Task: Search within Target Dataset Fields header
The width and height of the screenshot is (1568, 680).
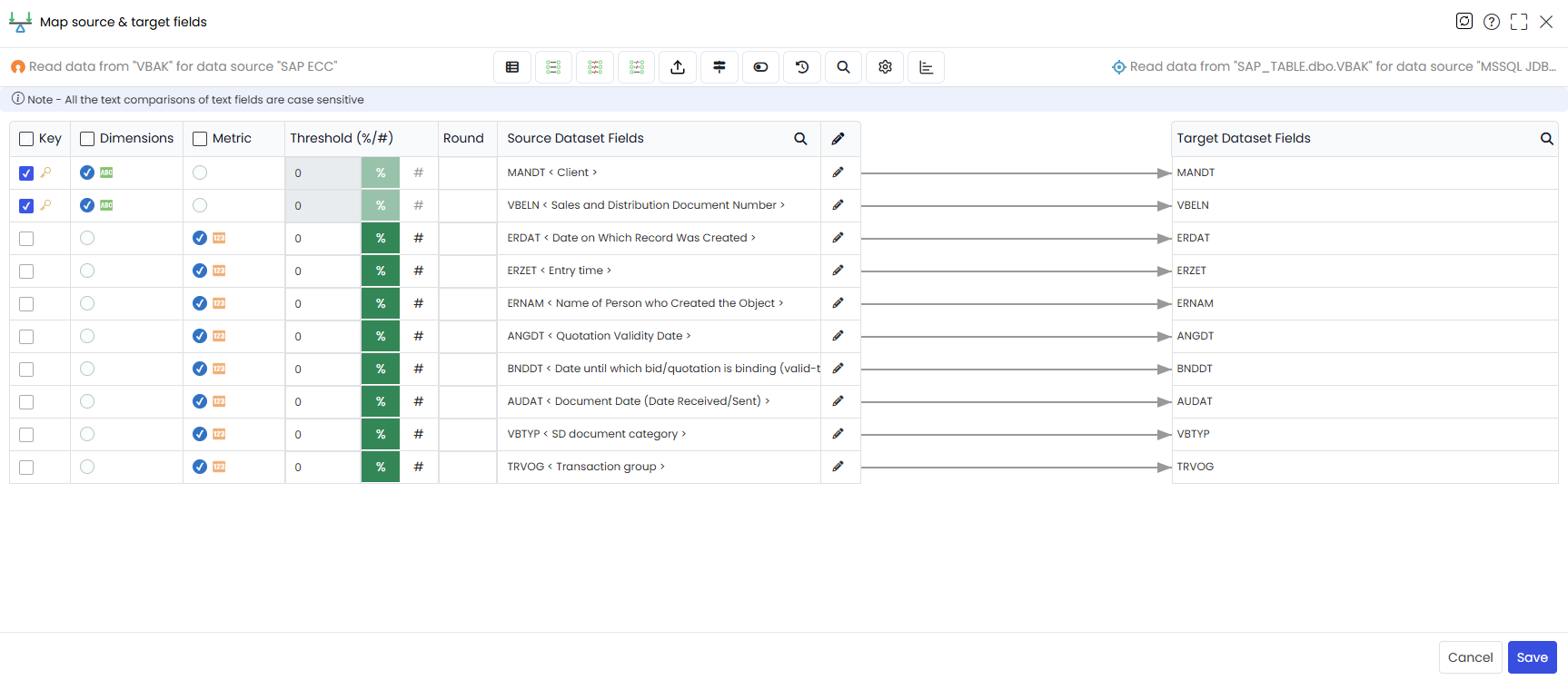Action: click(1546, 139)
